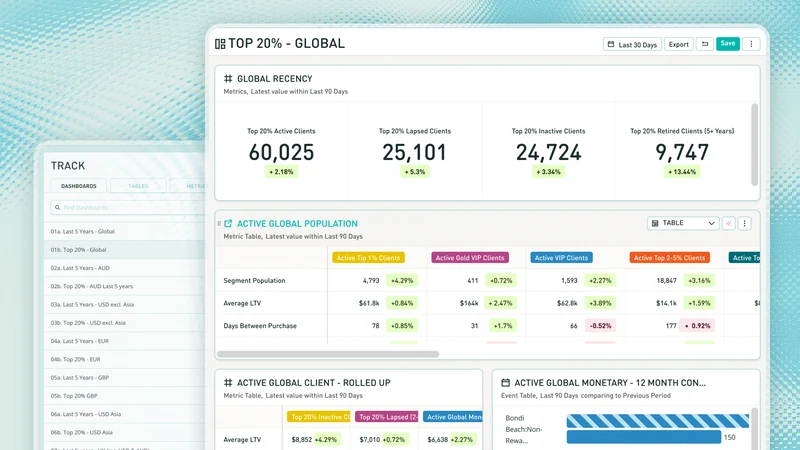Click the $164k Average LTV cell
This screenshot has height=450, width=800.
coord(469,303)
